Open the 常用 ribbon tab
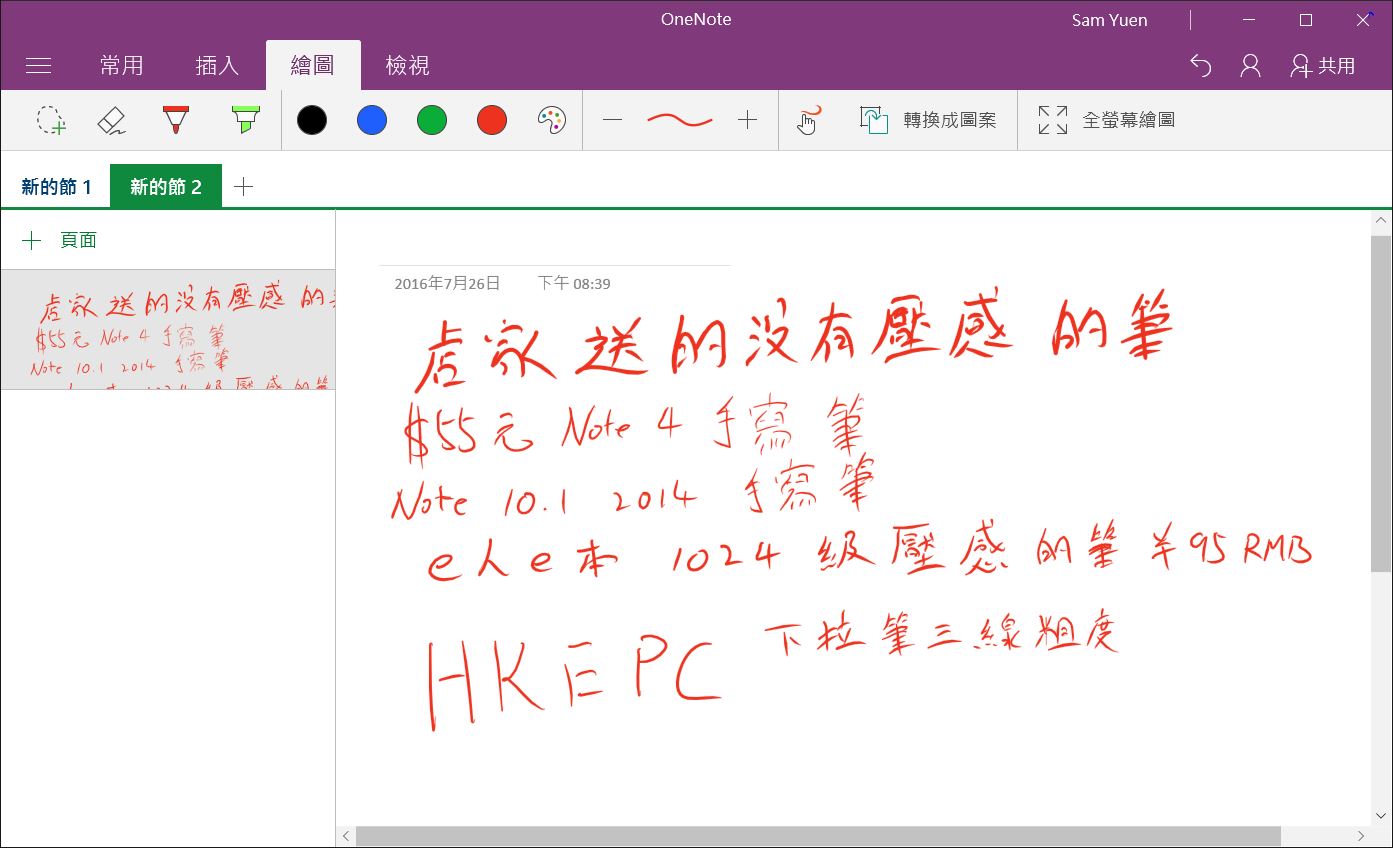This screenshot has height=848, width=1393. 122,66
